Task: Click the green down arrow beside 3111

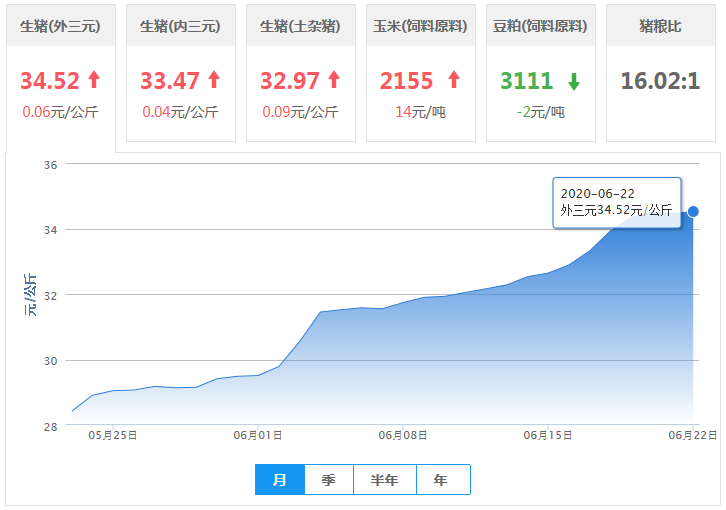Action: pyautogui.click(x=573, y=81)
